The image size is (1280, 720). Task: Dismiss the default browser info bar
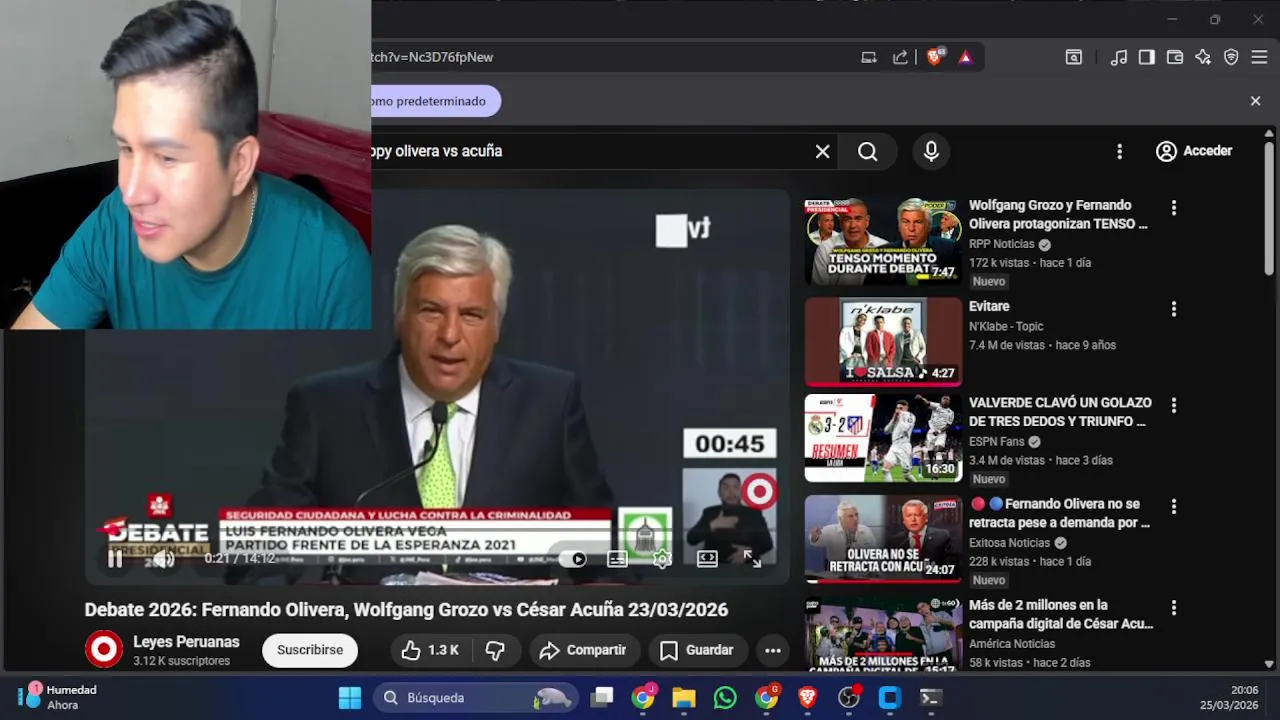(1255, 101)
